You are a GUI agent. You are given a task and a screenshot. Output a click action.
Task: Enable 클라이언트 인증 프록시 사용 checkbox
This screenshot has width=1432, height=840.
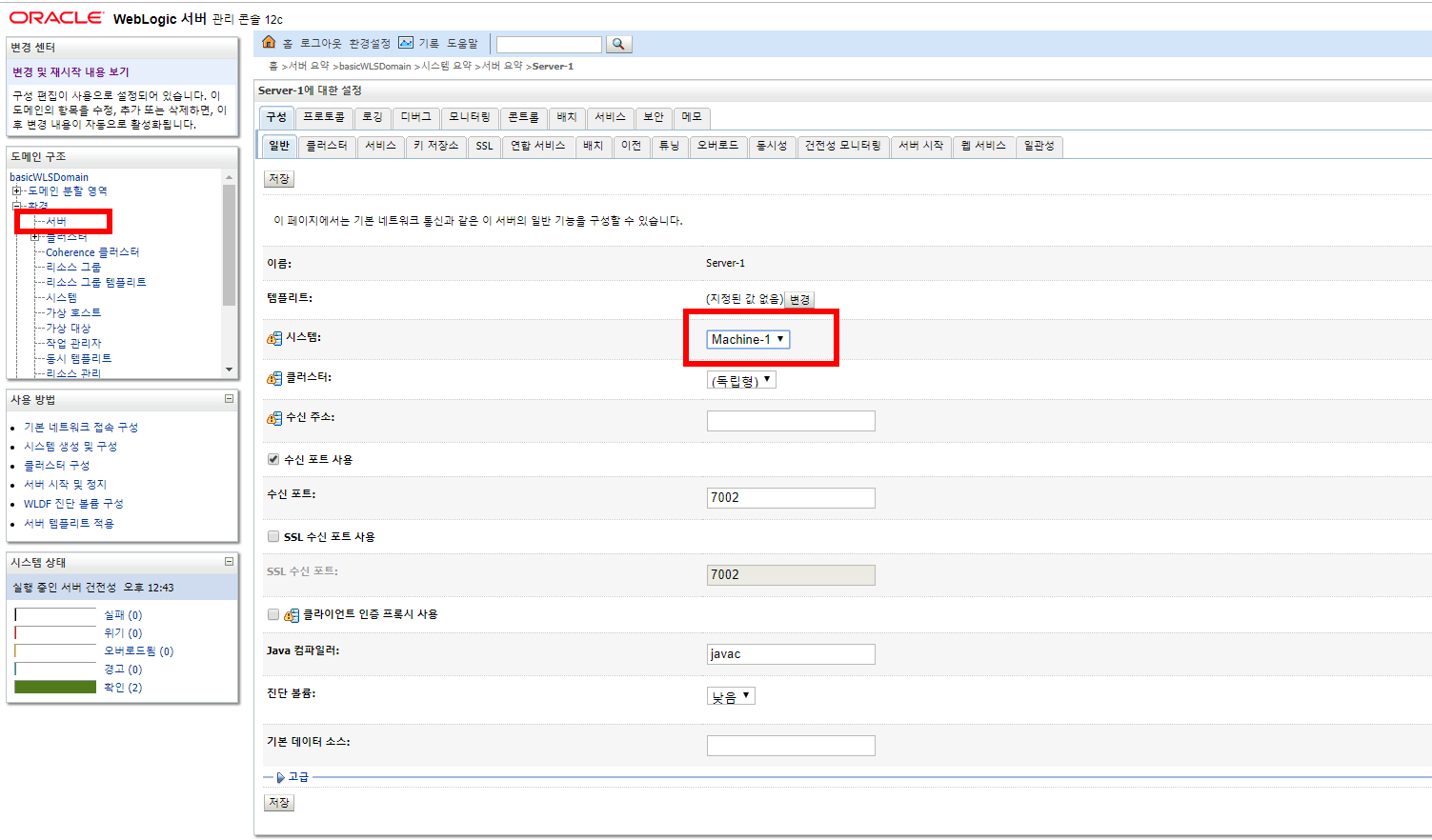pyautogui.click(x=273, y=614)
